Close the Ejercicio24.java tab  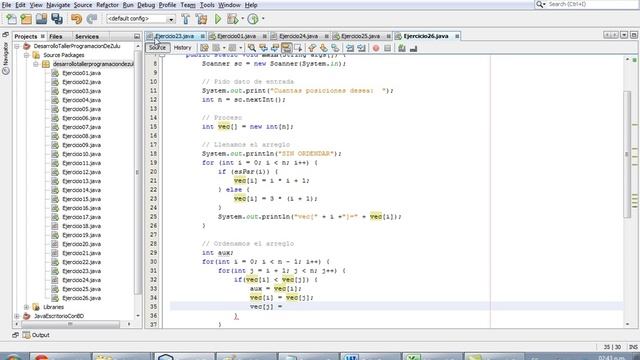326,36
